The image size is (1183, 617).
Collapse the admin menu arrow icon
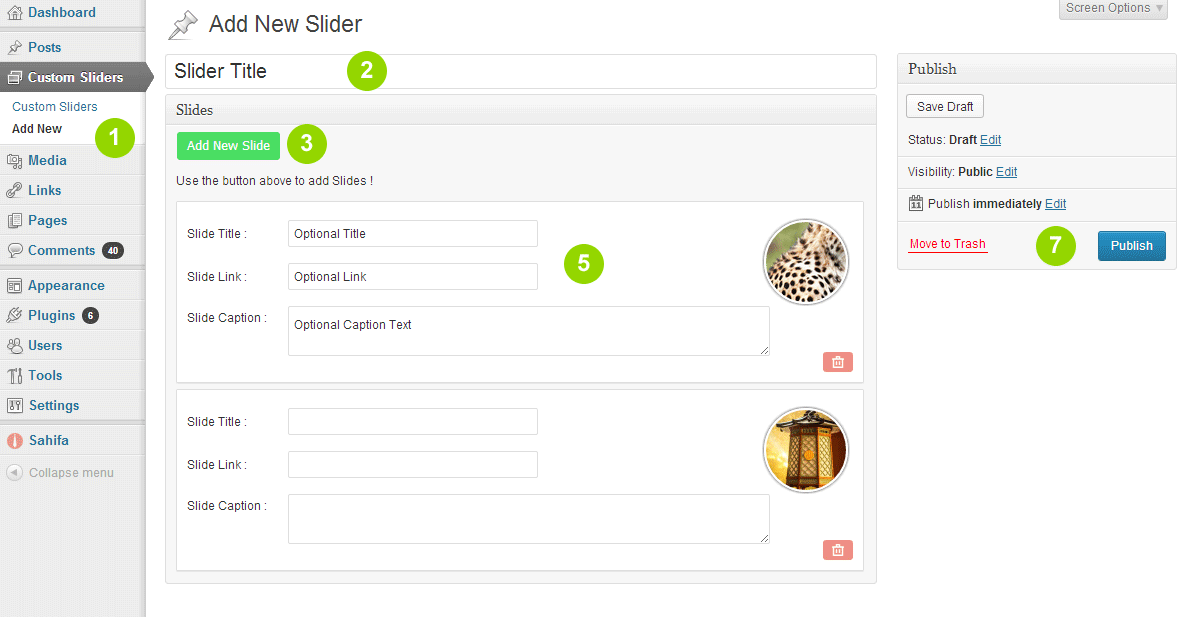(14, 472)
